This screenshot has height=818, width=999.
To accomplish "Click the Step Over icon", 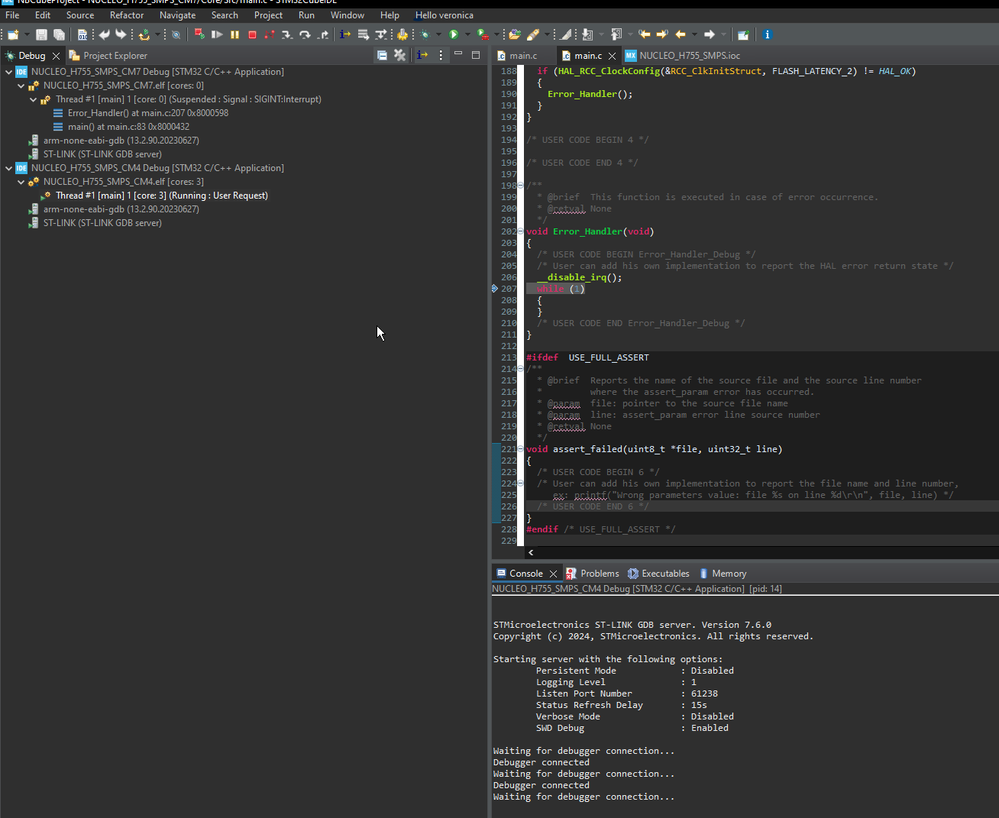I will click(x=305, y=34).
